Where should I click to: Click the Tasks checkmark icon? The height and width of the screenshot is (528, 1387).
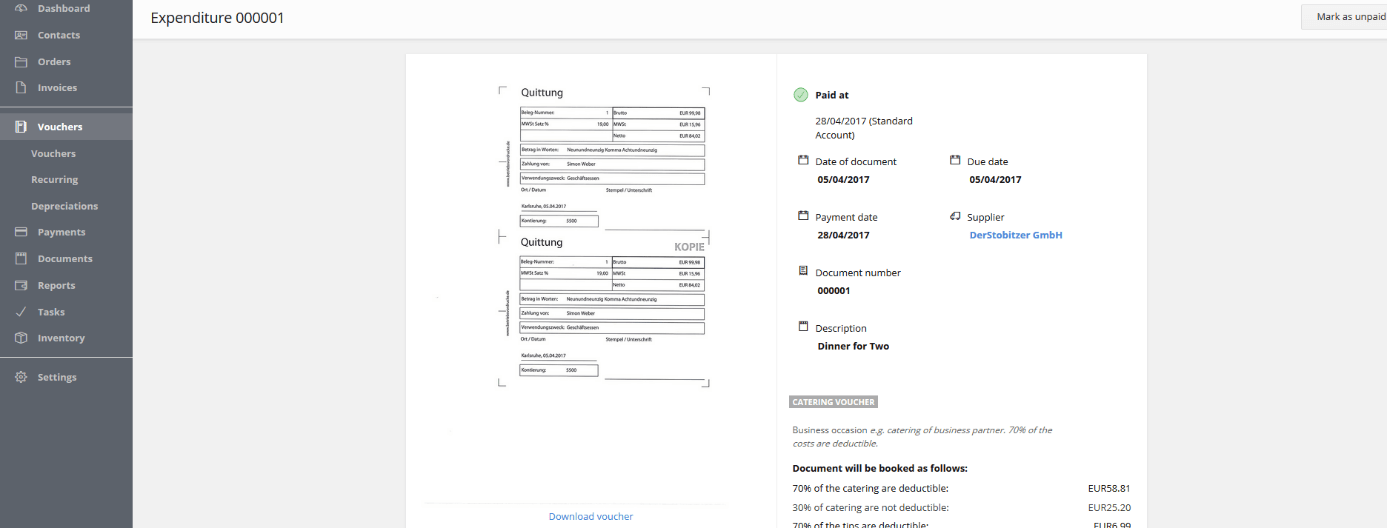coord(21,312)
